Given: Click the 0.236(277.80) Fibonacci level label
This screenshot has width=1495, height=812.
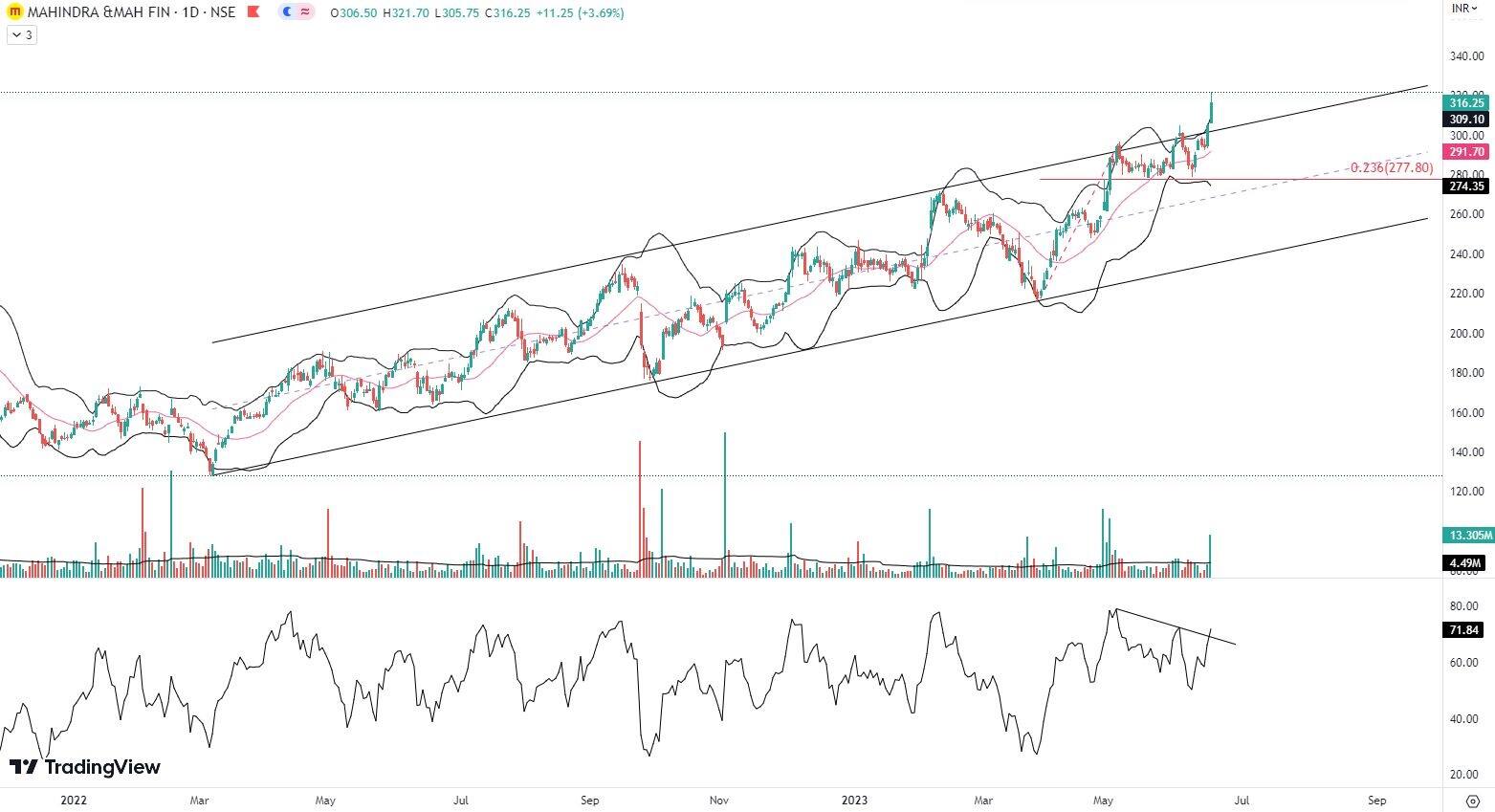Looking at the screenshot, I should pyautogui.click(x=1392, y=167).
